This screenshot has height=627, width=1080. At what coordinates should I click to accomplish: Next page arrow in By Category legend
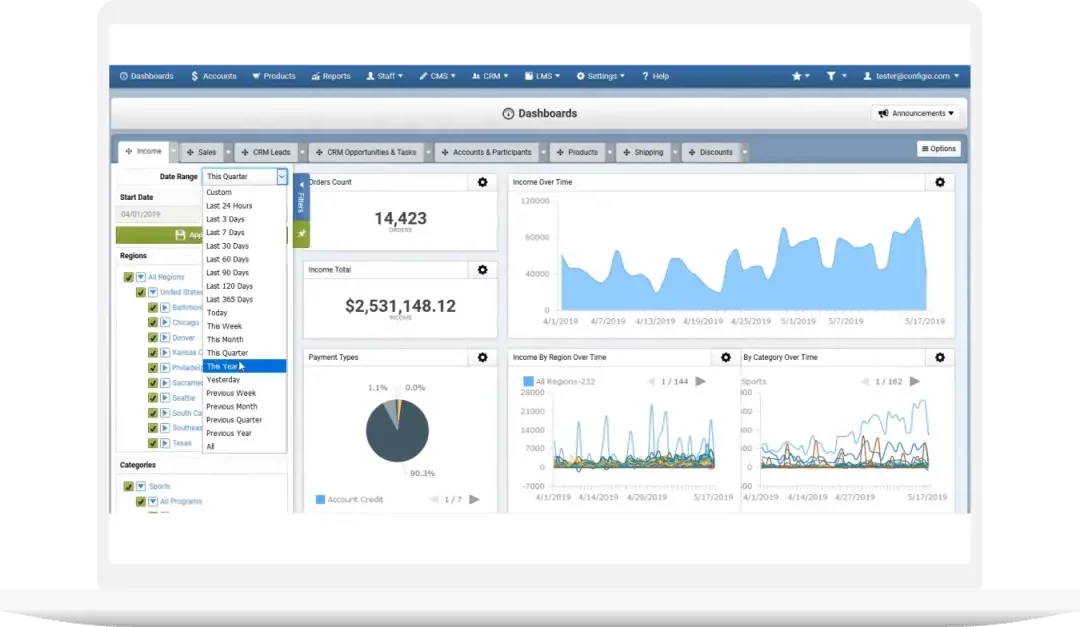[915, 382]
